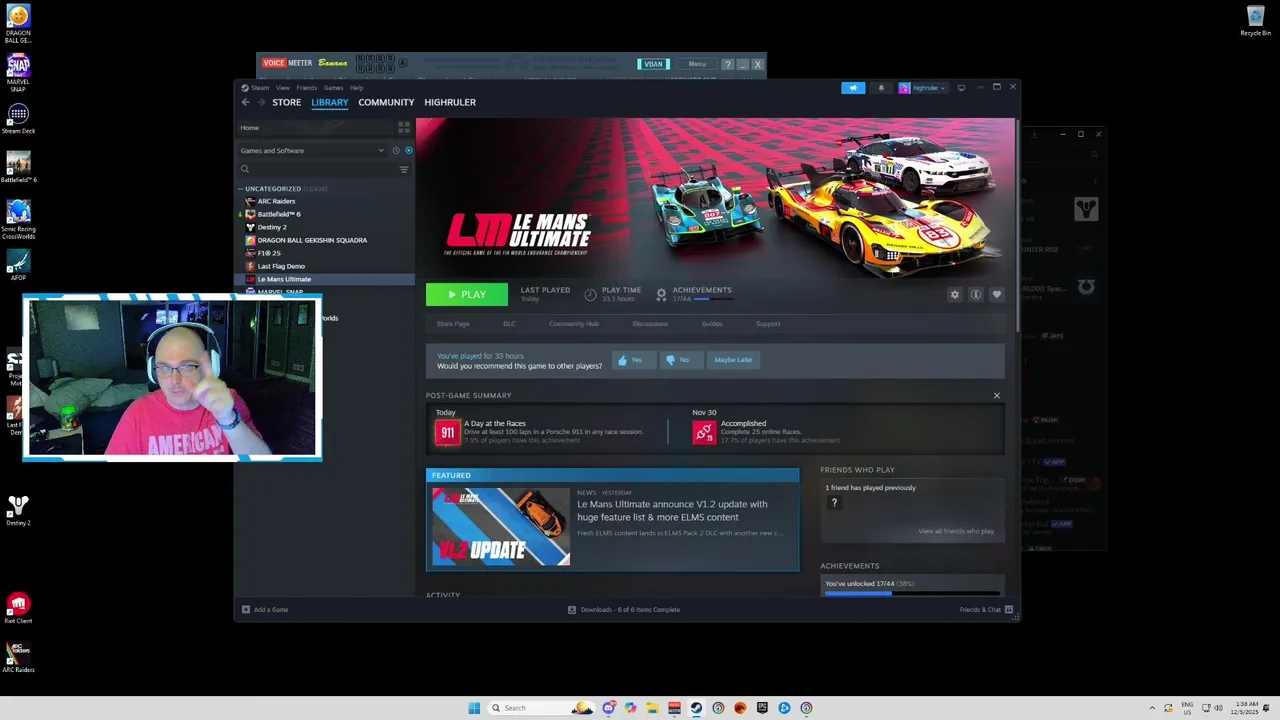Open the collections grid view icon beside Home
This screenshot has height=720, width=1280.
(404, 127)
